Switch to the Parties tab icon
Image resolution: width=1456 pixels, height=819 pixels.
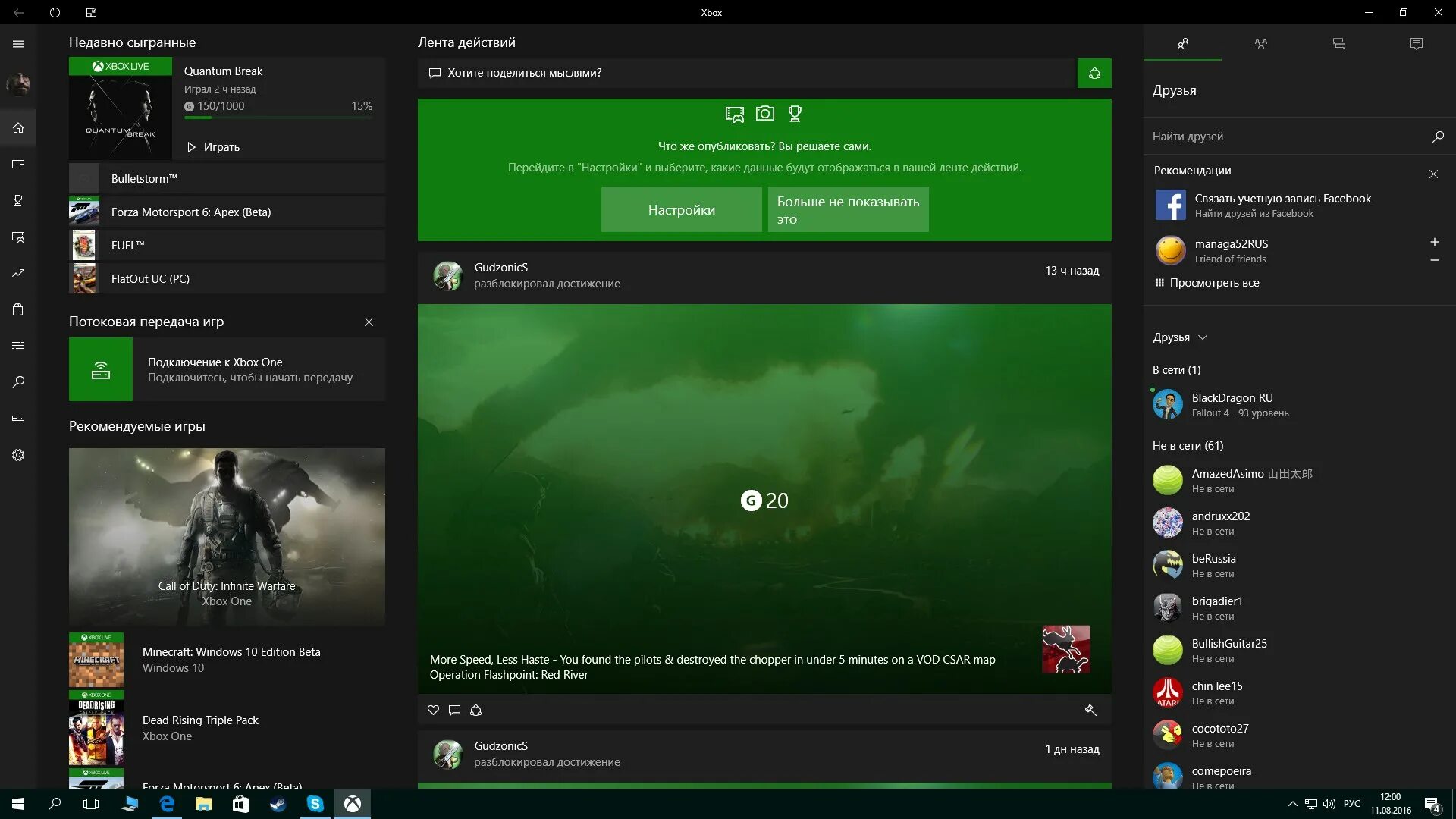[1260, 44]
